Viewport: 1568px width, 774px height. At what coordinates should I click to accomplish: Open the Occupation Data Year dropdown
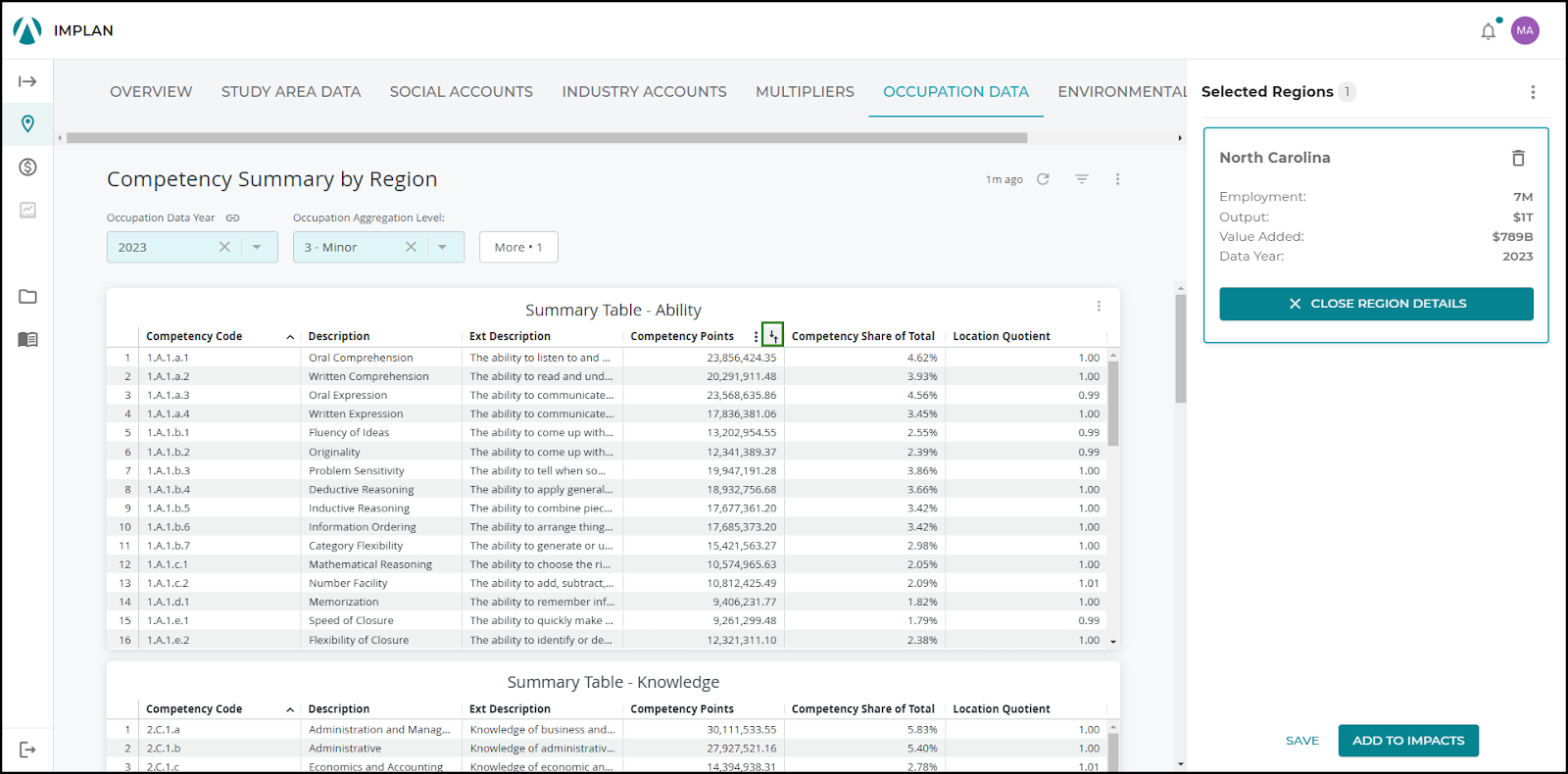257,247
